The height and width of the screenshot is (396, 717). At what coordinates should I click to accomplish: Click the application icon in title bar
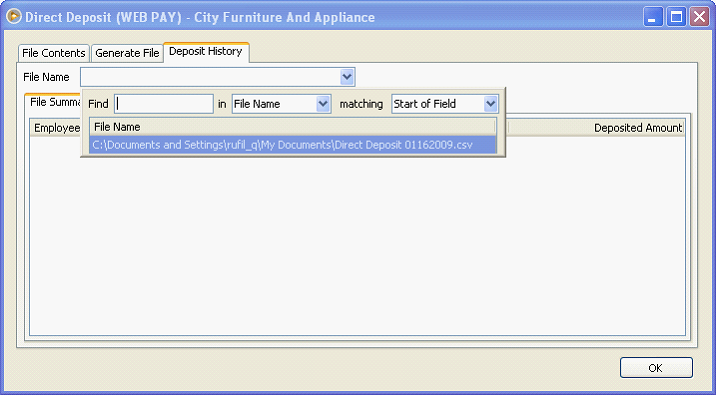click(14, 17)
